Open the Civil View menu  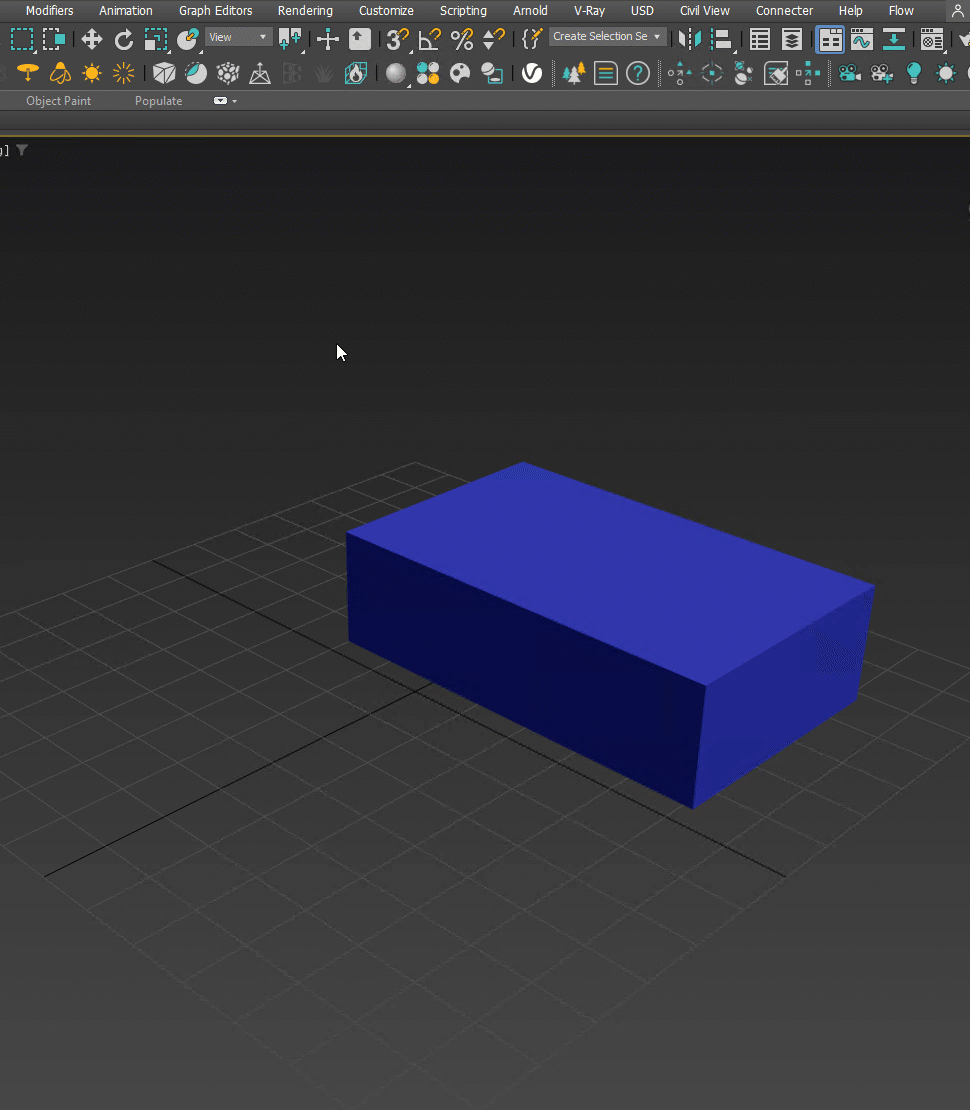point(704,11)
